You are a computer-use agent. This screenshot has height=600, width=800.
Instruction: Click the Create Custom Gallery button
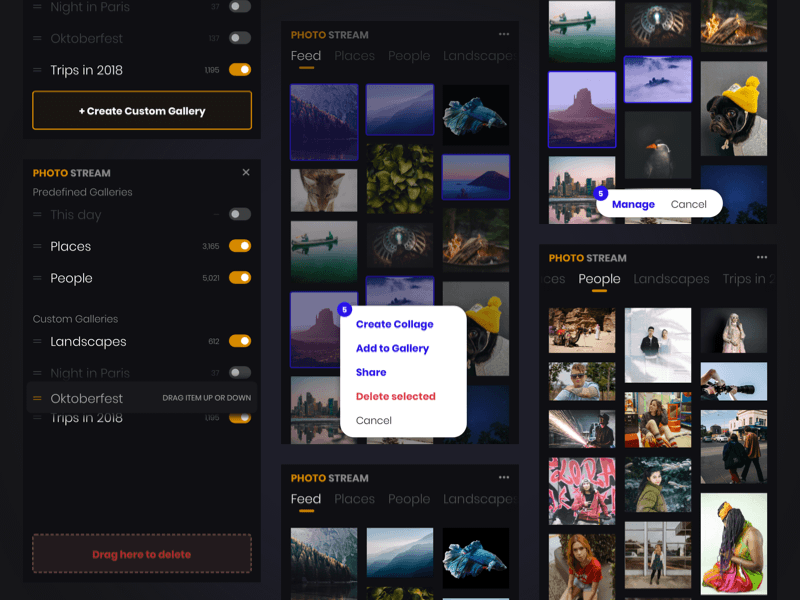pos(142,111)
